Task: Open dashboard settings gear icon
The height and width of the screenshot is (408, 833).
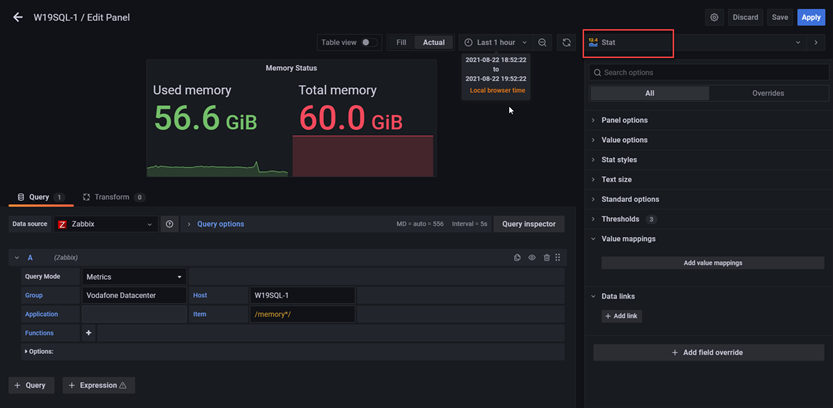Action: pos(714,17)
